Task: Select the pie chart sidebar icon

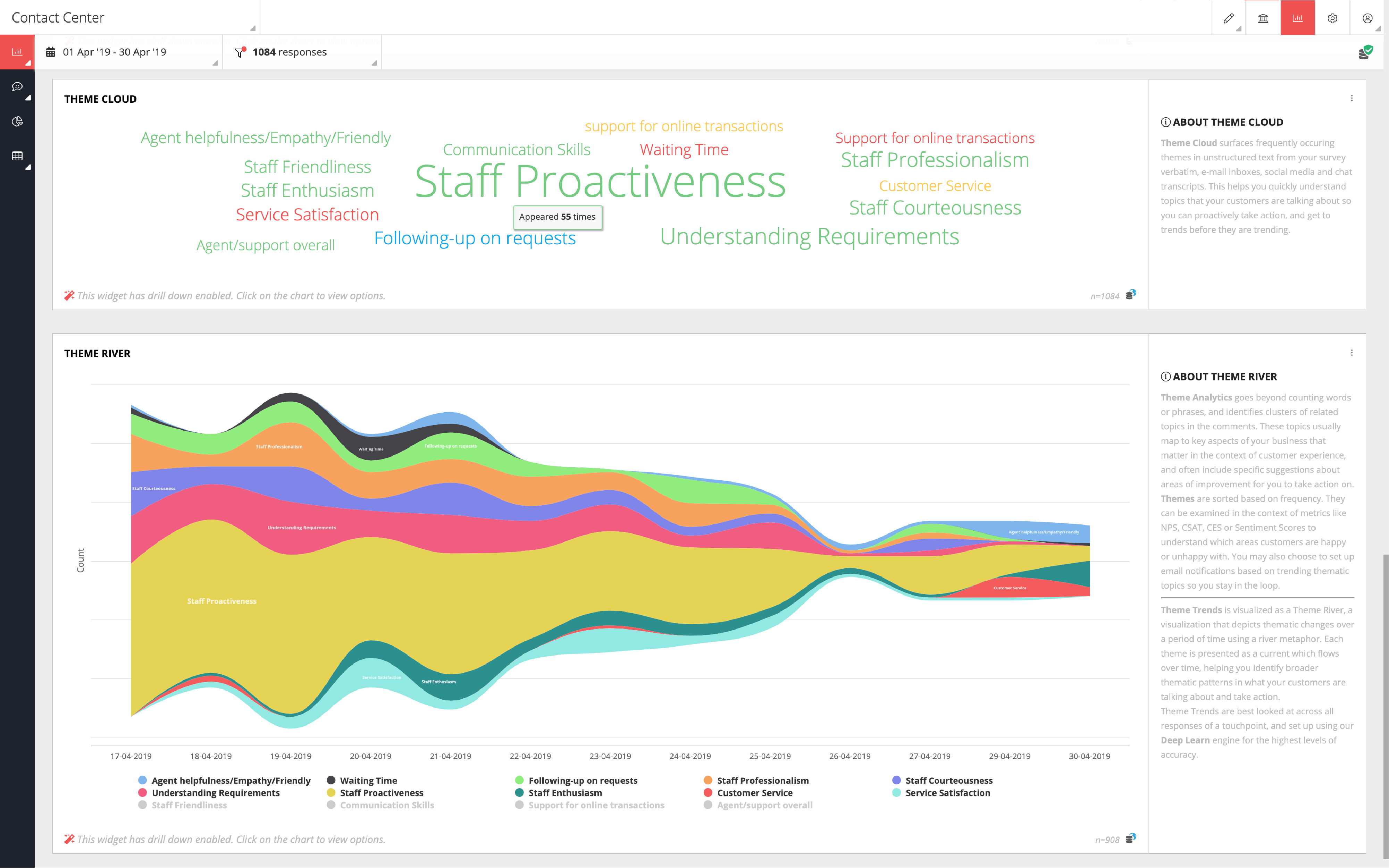Action: [x=17, y=121]
